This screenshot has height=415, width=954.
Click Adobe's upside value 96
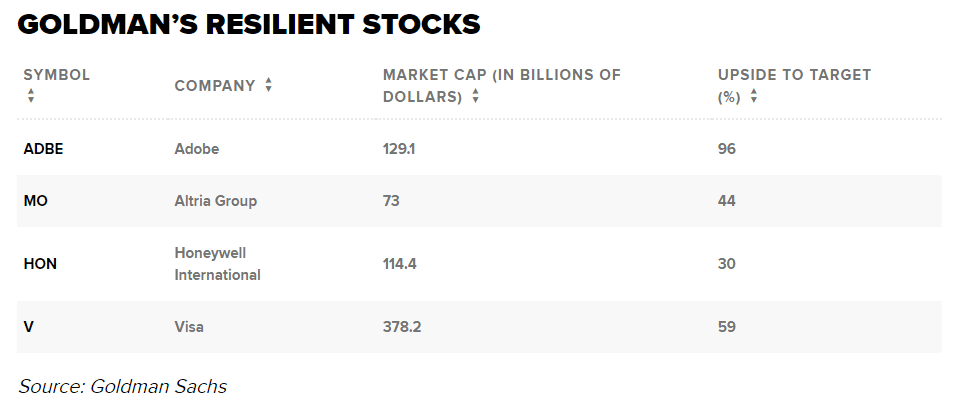coord(726,149)
